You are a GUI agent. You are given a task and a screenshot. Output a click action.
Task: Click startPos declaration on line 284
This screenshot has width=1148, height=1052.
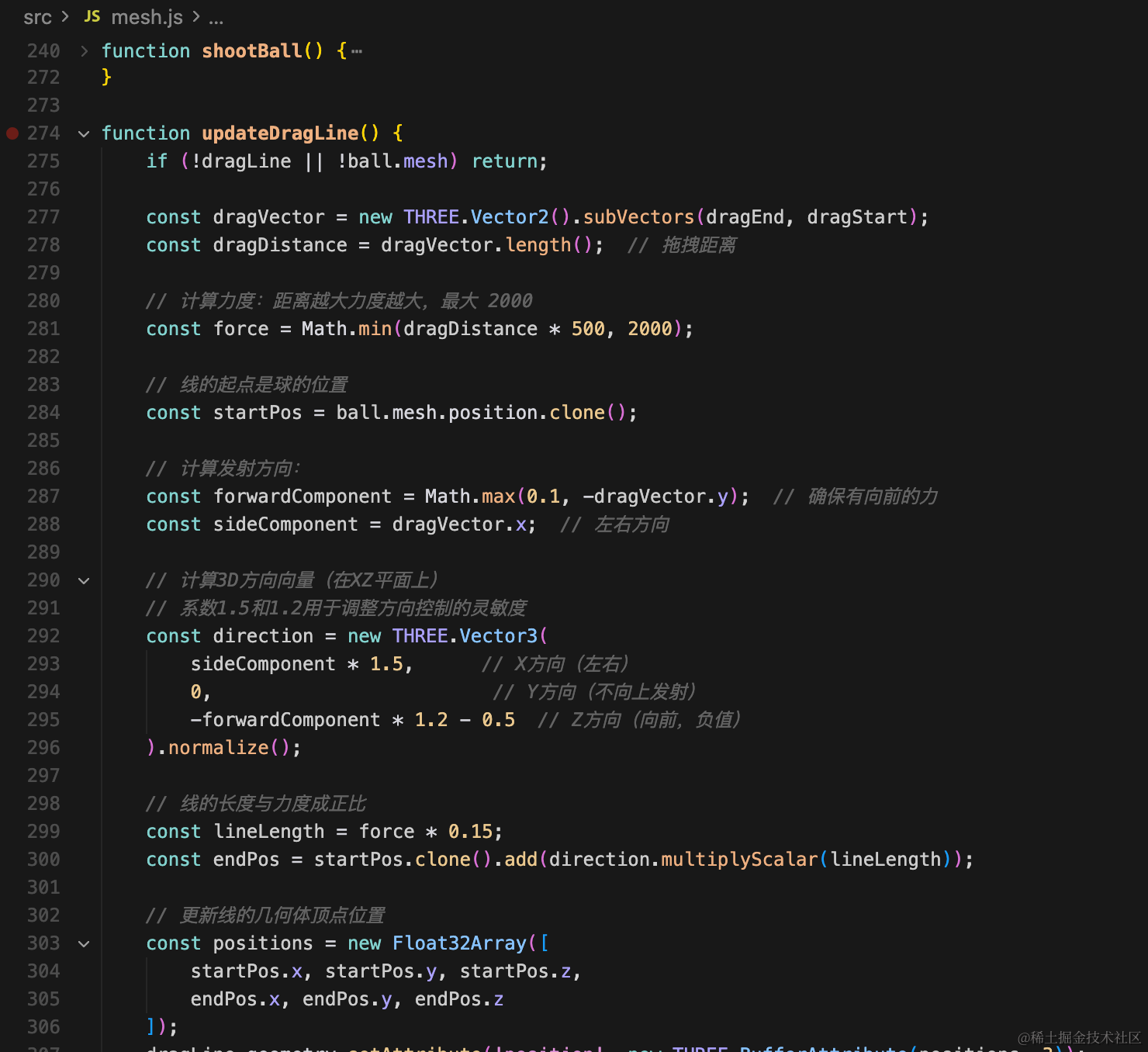[x=258, y=413]
